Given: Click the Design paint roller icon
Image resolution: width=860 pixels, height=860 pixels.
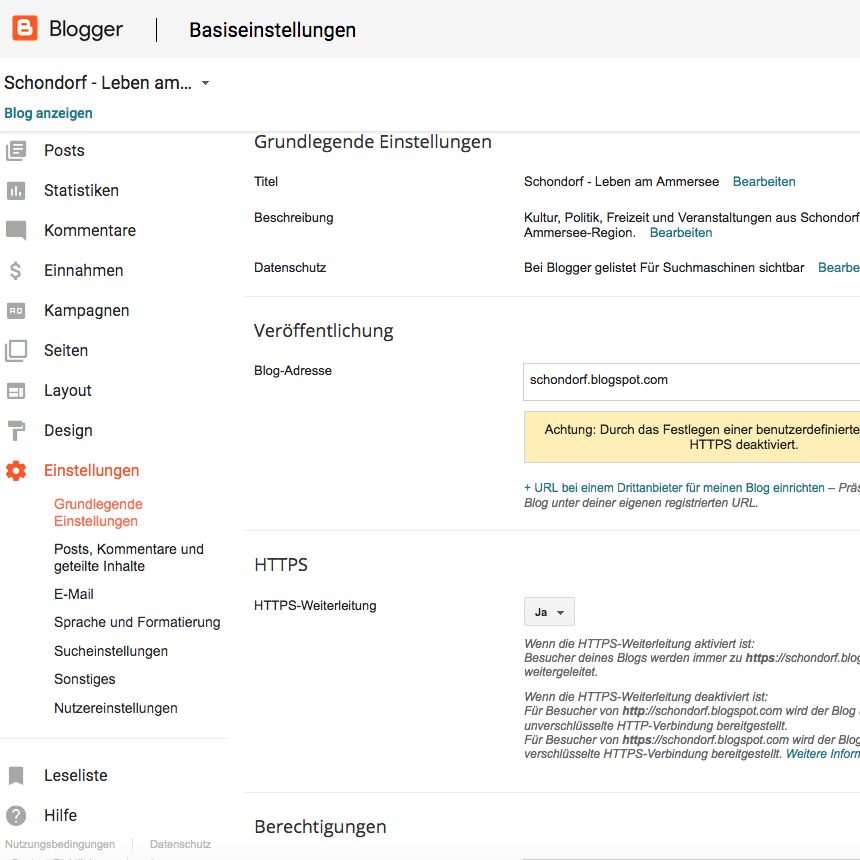Looking at the screenshot, I should tap(16, 431).
